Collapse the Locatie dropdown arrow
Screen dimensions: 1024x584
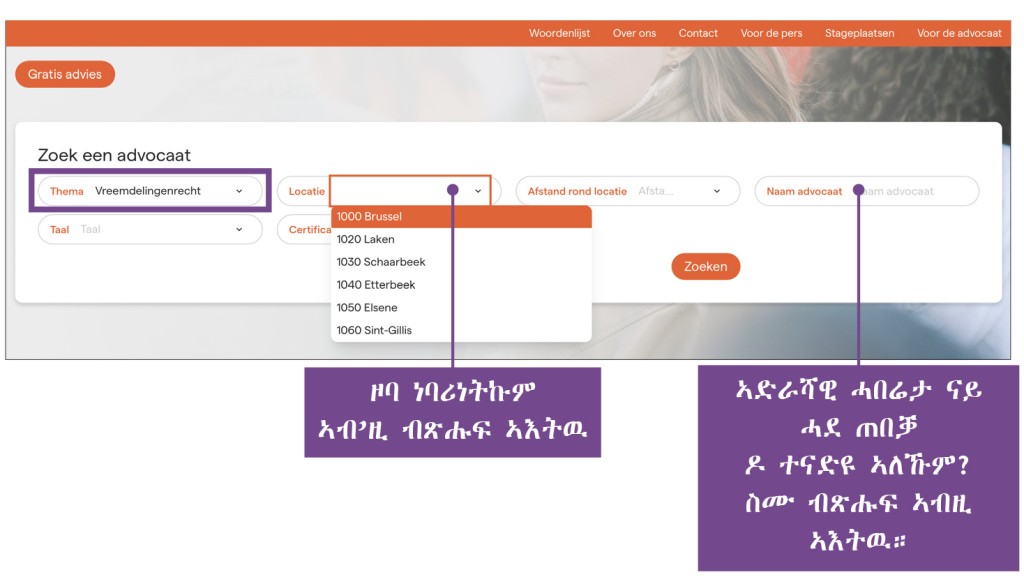pos(478,191)
